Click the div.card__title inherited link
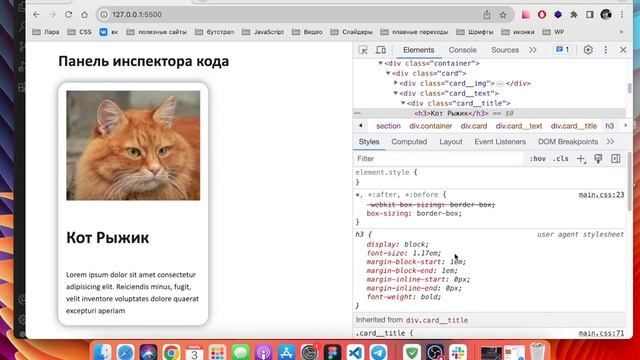640x360 pixels. click(437, 320)
